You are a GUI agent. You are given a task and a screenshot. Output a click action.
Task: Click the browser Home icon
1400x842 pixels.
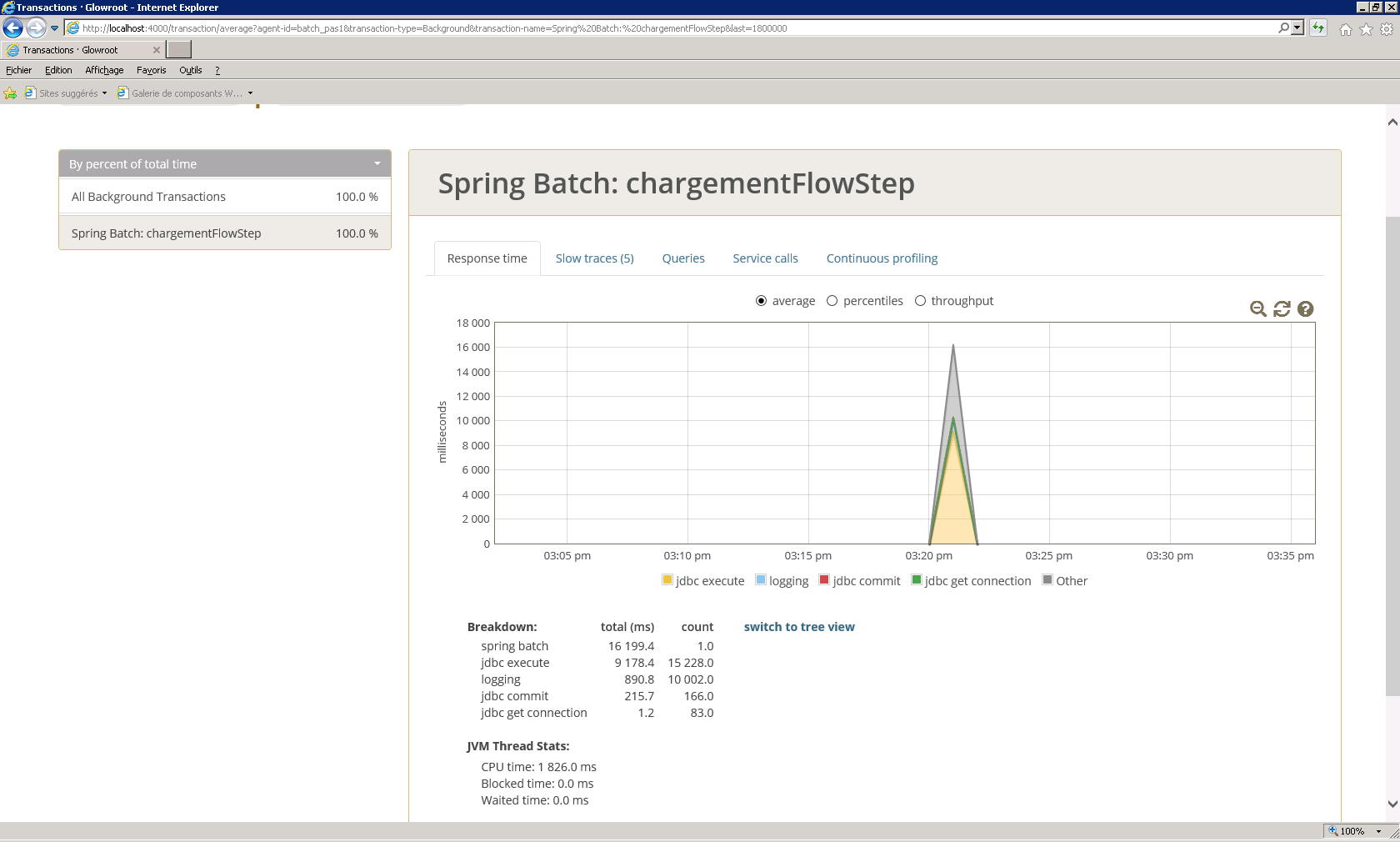pos(1345,28)
